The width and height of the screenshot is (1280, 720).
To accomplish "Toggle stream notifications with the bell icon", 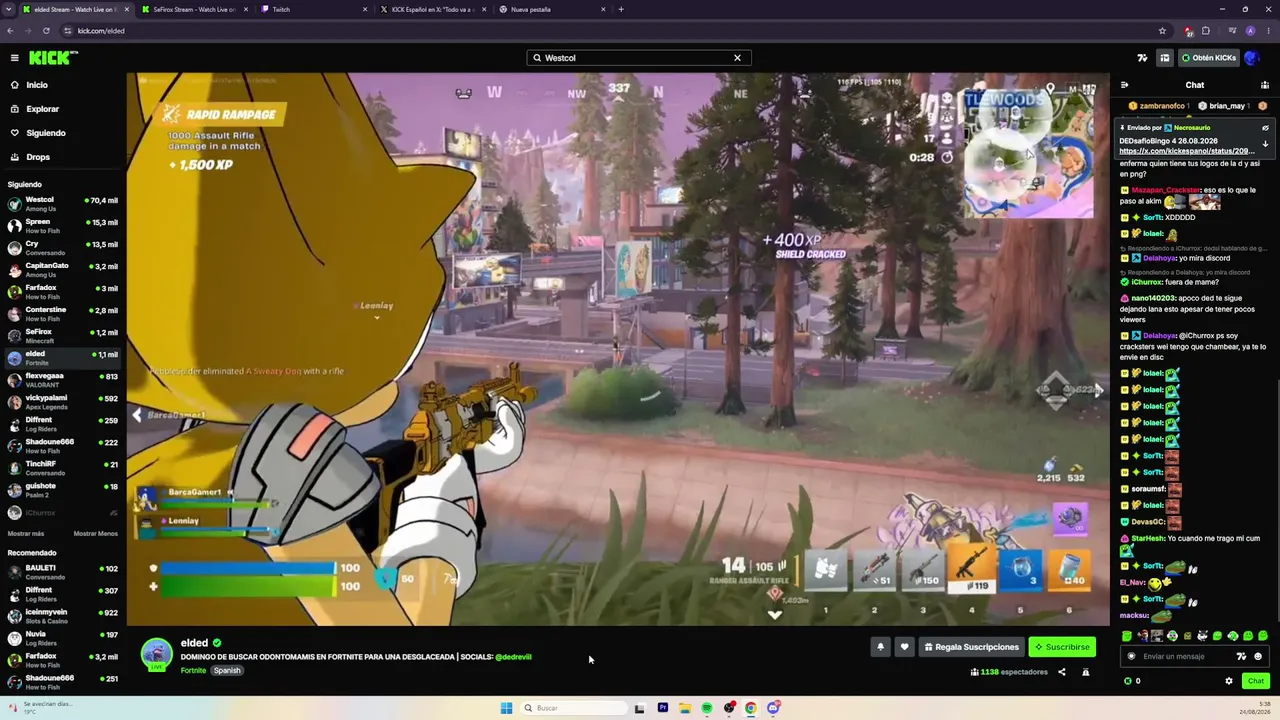I will tap(880, 647).
